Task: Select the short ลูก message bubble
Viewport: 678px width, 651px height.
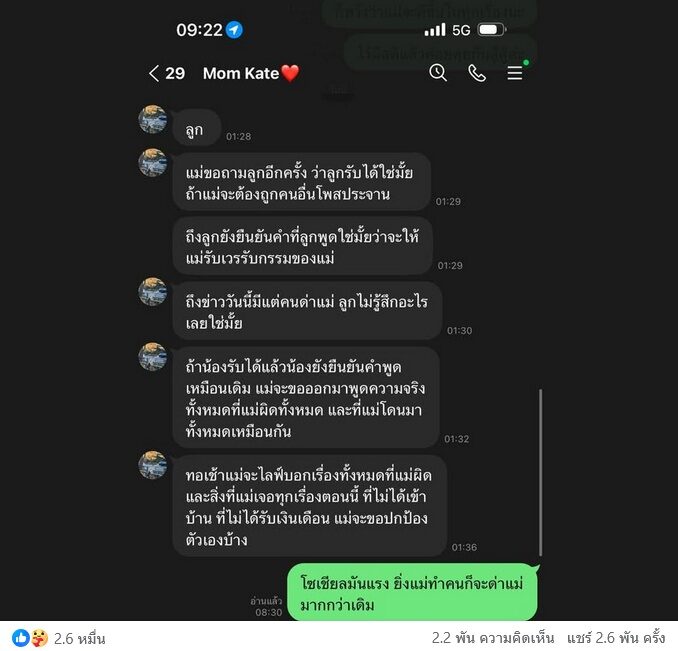Action: [x=196, y=129]
